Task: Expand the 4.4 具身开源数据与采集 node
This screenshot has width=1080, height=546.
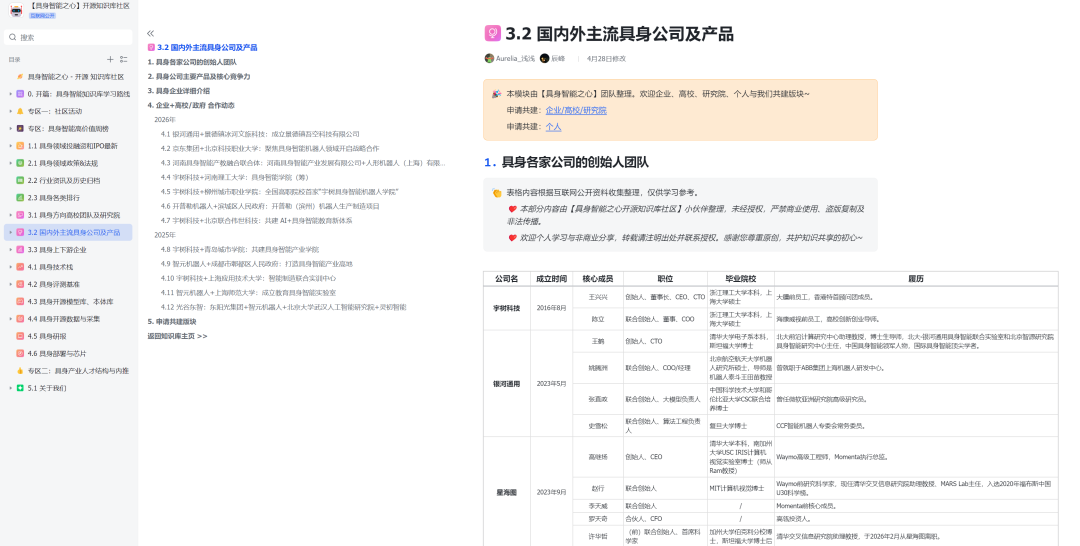Action: [x=10, y=319]
